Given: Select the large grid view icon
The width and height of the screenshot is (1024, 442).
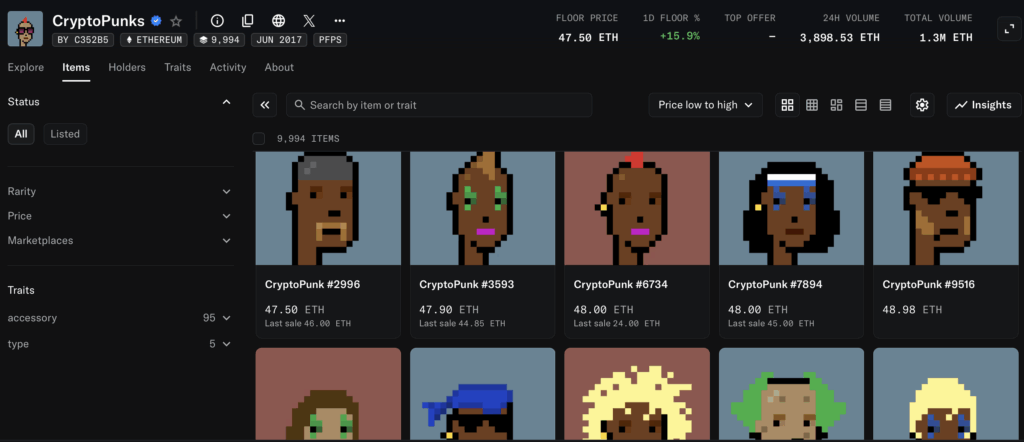Looking at the screenshot, I should point(788,105).
